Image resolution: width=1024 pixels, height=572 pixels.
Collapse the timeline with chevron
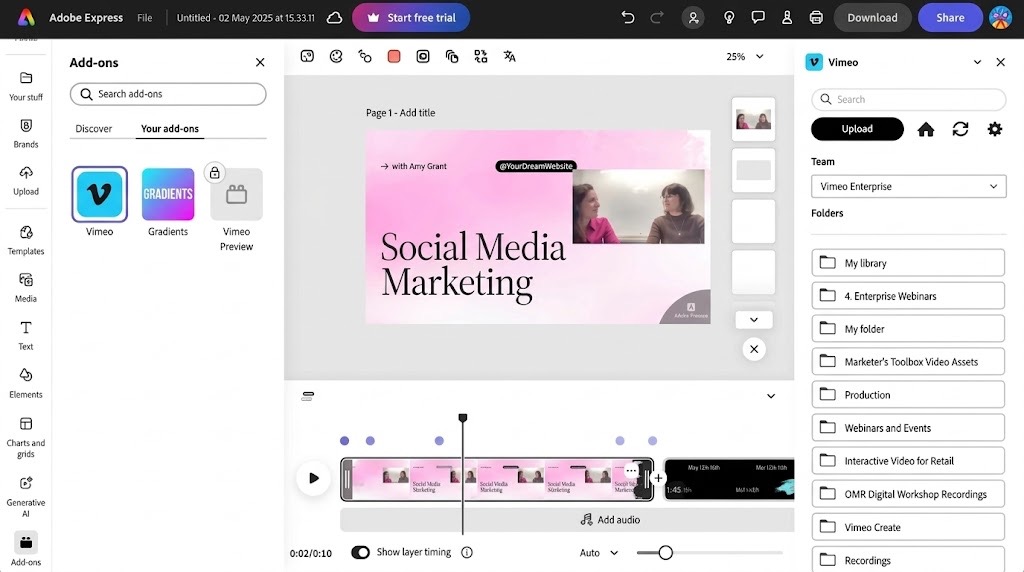(x=771, y=396)
